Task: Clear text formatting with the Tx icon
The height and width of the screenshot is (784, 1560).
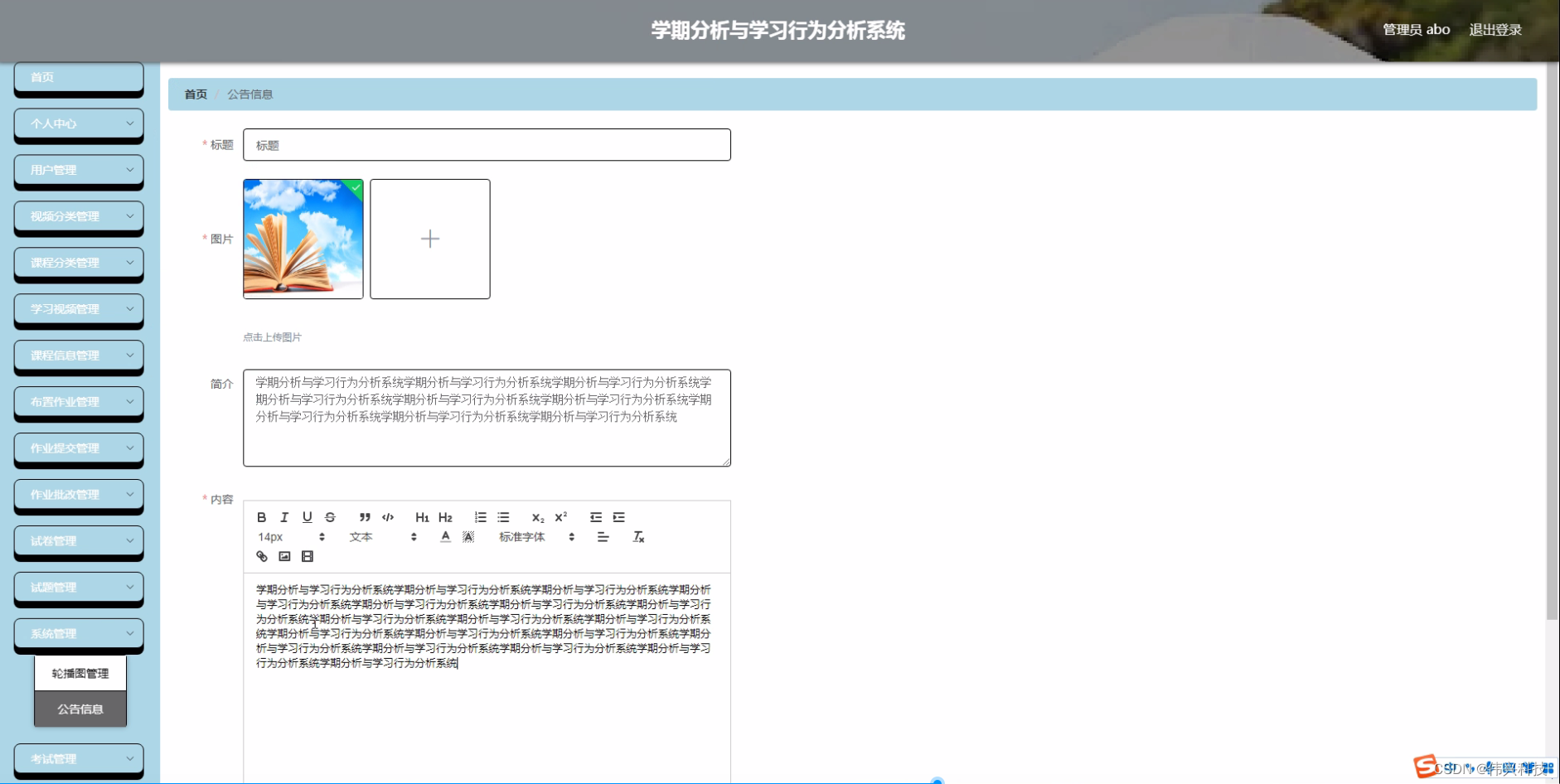Action: pyautogui.click(x=638, y=537)
